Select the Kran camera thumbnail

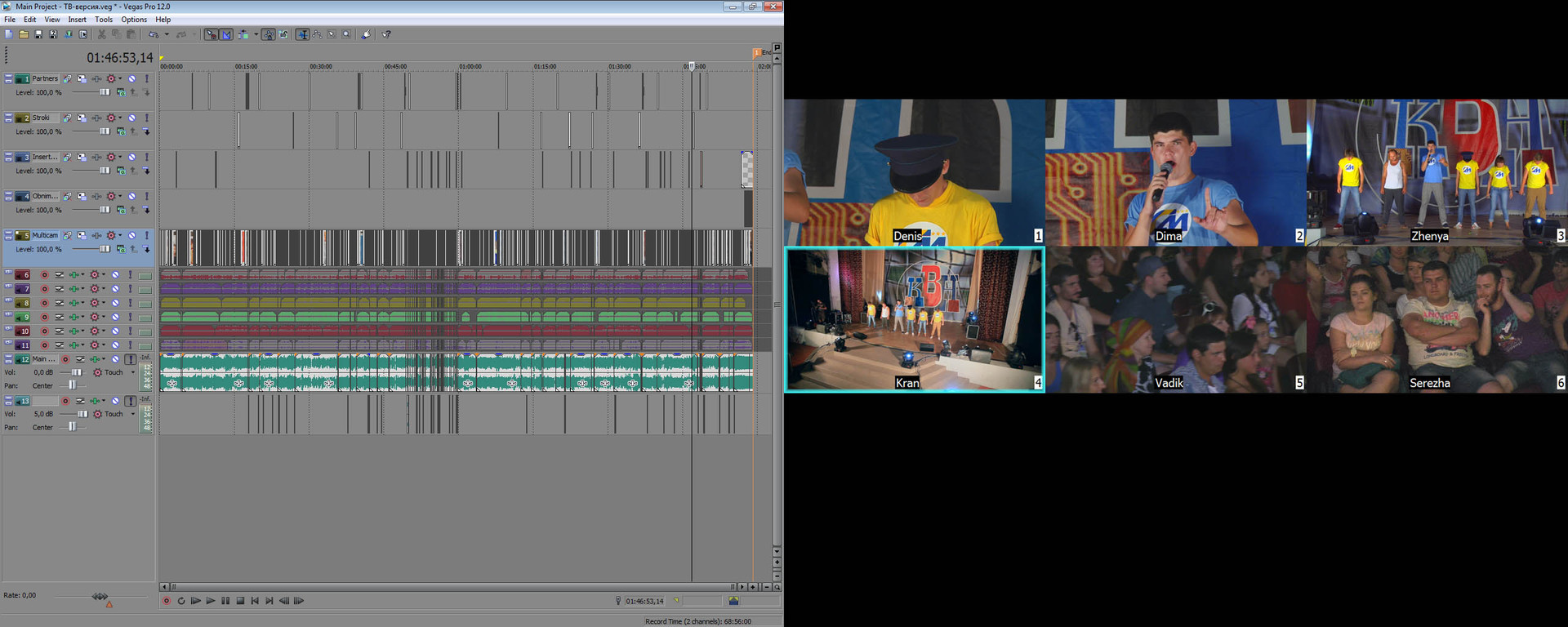tap(915, 320)
